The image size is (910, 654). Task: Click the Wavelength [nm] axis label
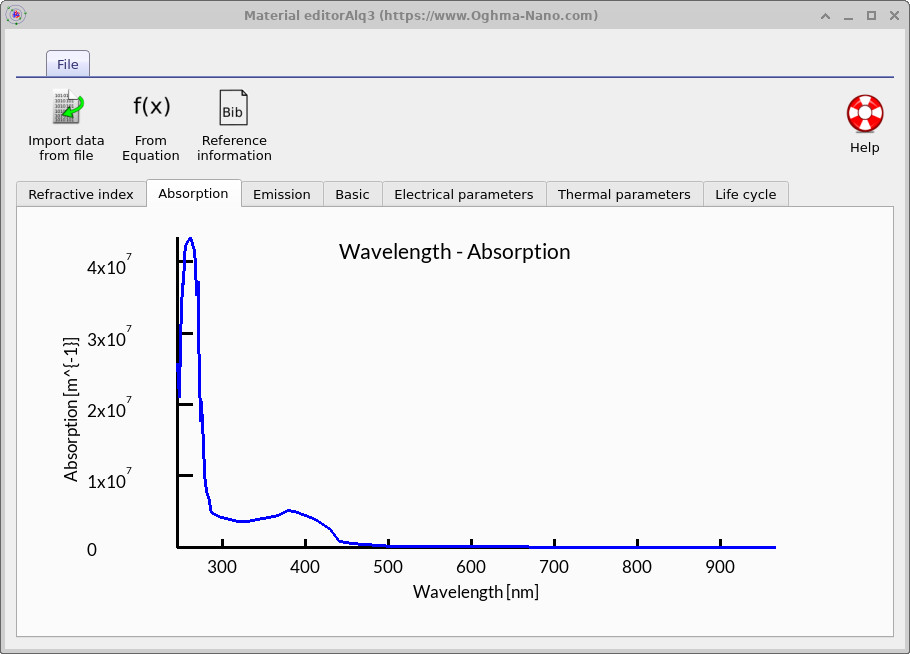475,591
